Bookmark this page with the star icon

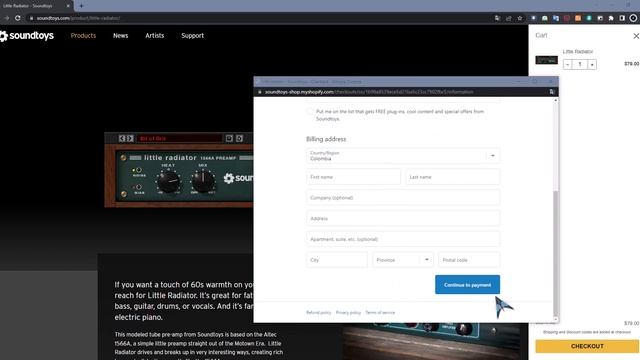(520, 18)
